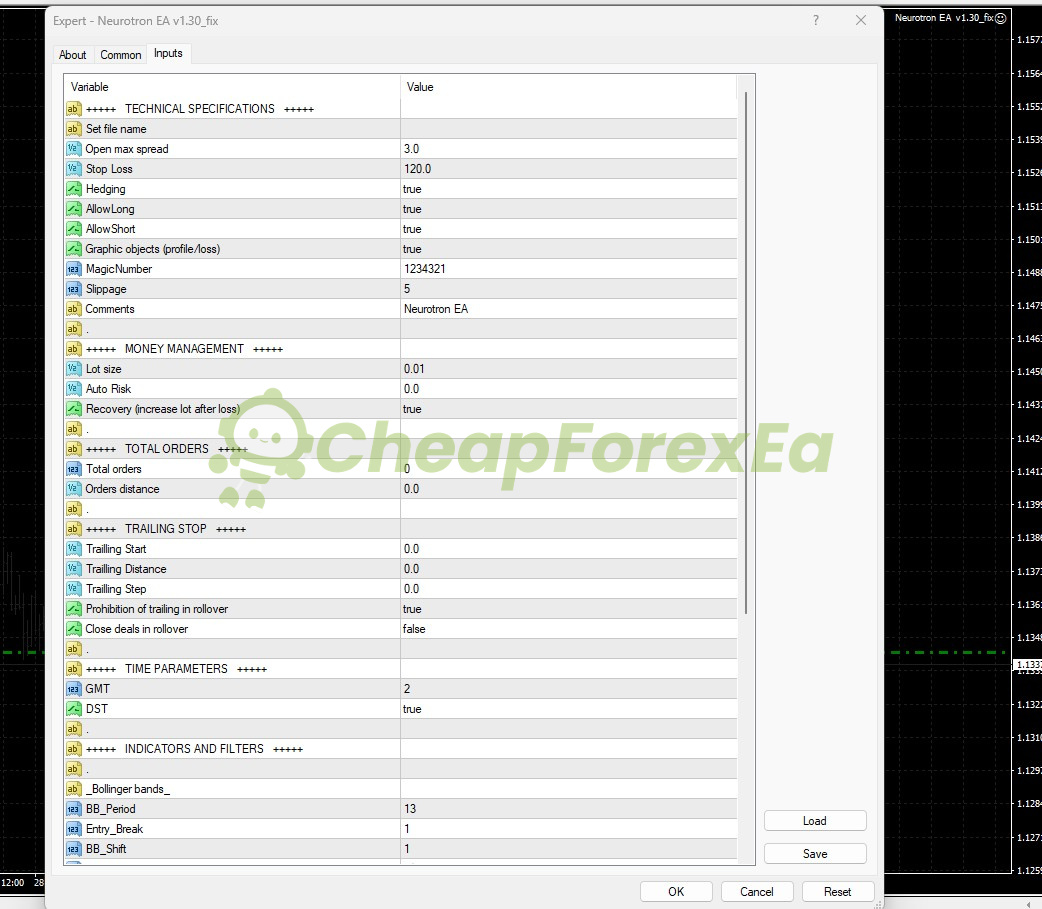Image resolution: width=1042 pixels, height=909 pixels.
Task: Switch to the About tab
Action: click(x=72, y=54)
